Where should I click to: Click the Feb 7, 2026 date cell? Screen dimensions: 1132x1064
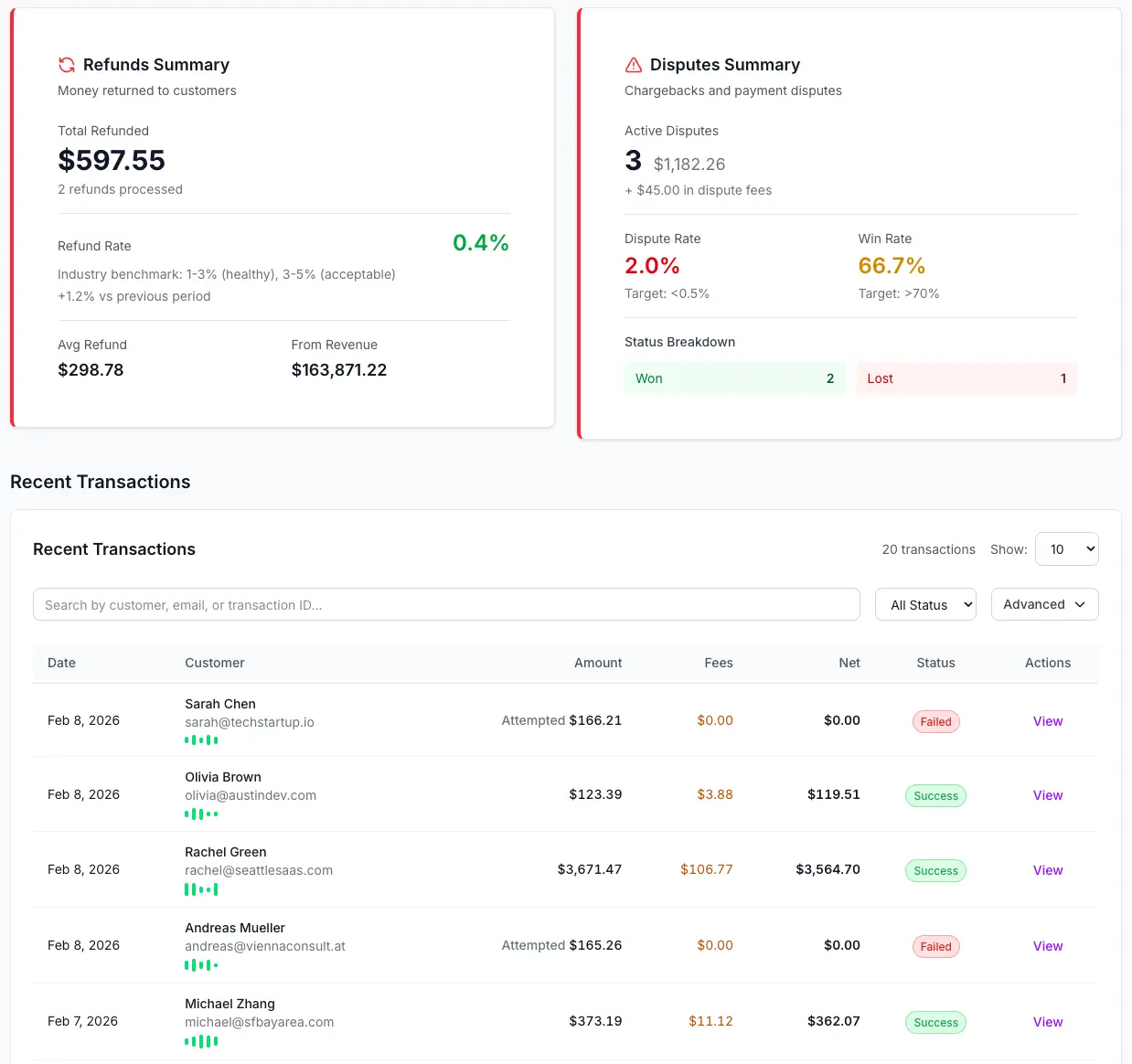[82, 1021]
